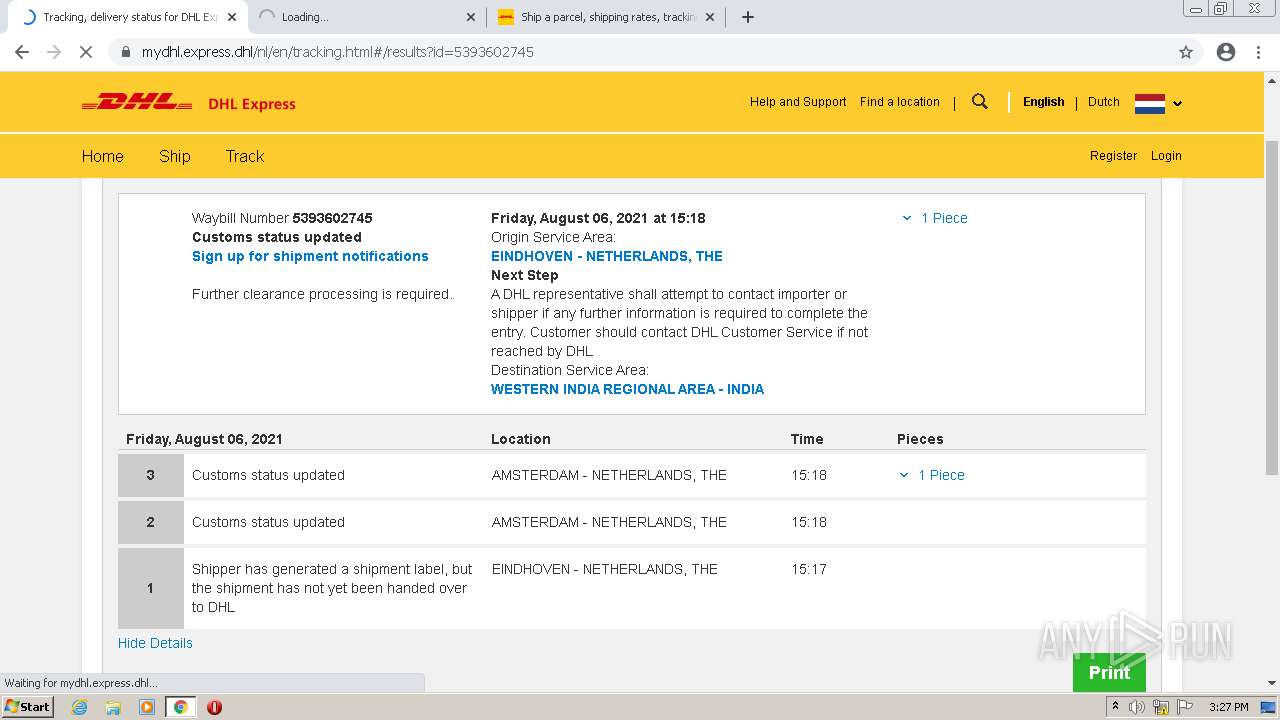
Task: Click Friday, August 06, 2021 date header
Action: tap(204, 439)
